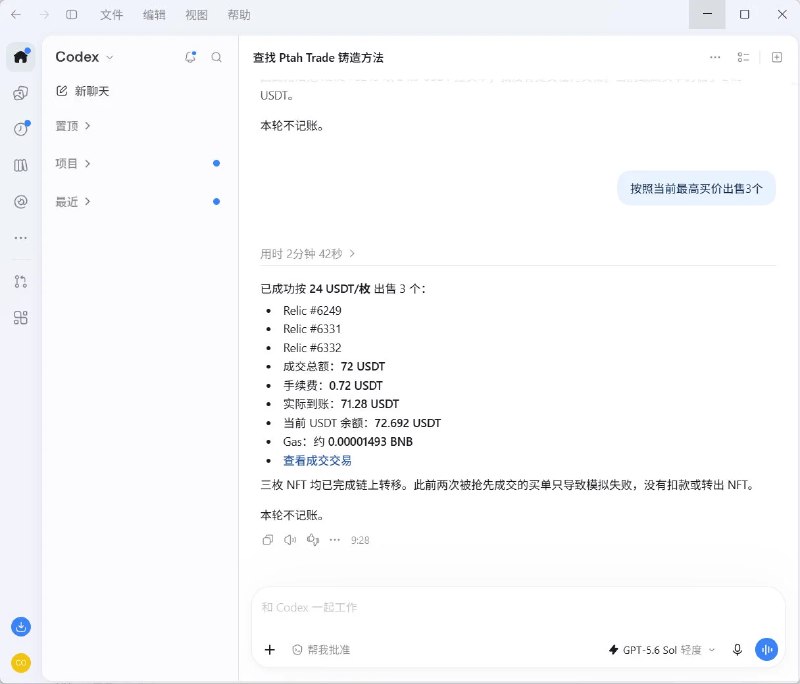
Task: Open the task list icon in header
Action: tap(743, 57)
